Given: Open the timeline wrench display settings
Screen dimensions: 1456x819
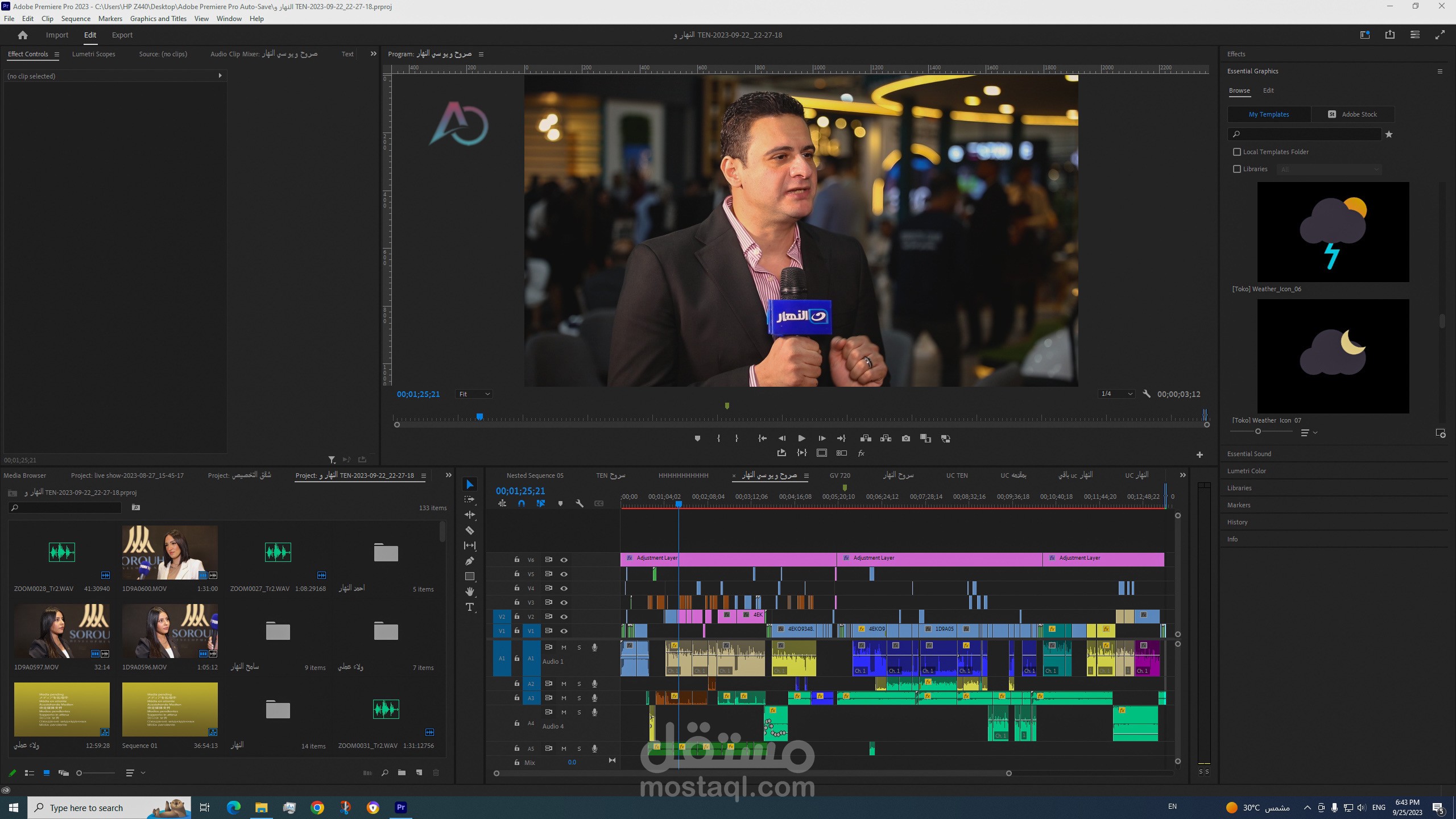Looking at the screenshot, I should click(580, 504).
